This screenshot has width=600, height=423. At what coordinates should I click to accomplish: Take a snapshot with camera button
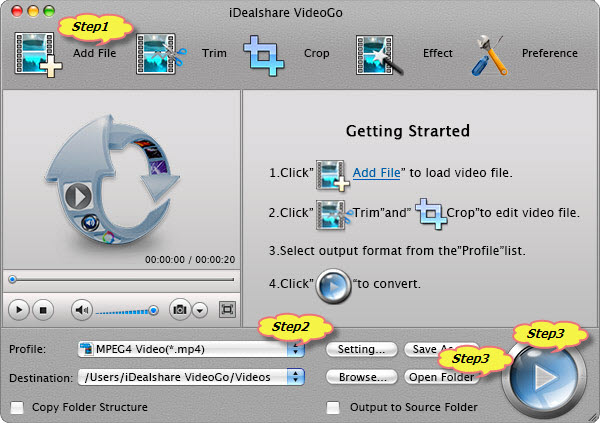click(x=180, y=310)
